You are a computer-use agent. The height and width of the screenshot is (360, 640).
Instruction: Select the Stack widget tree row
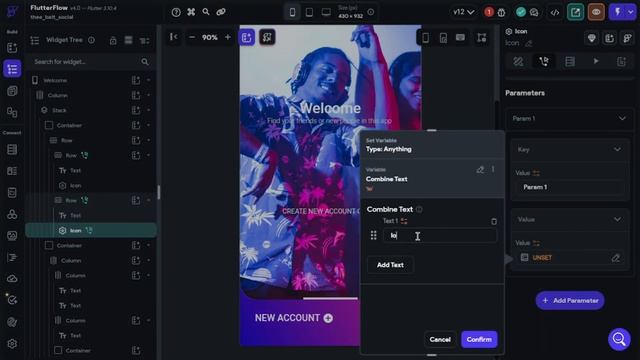click(x=91, y=110)
